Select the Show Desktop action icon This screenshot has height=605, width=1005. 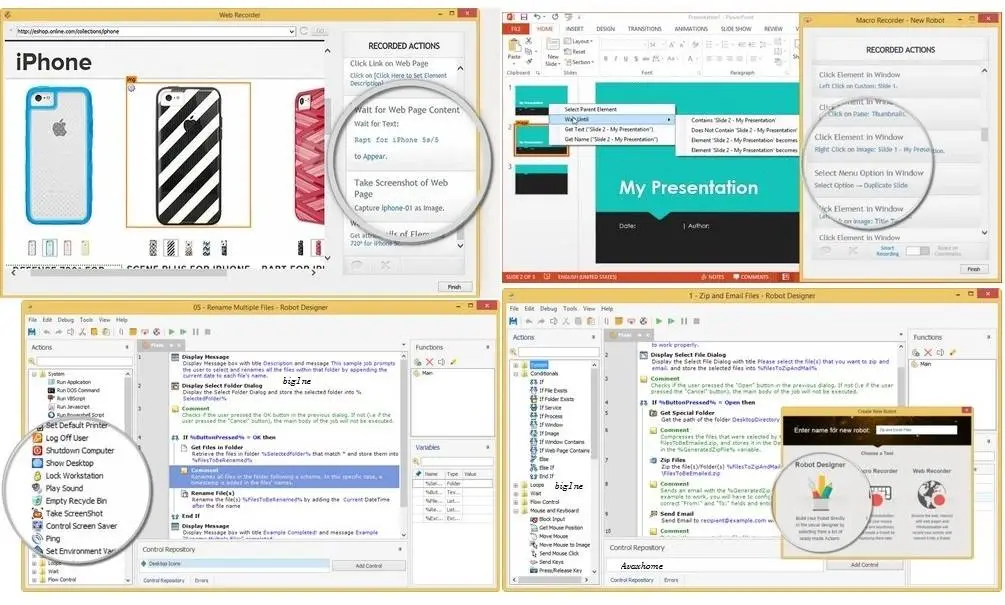[x=37, y=463]
